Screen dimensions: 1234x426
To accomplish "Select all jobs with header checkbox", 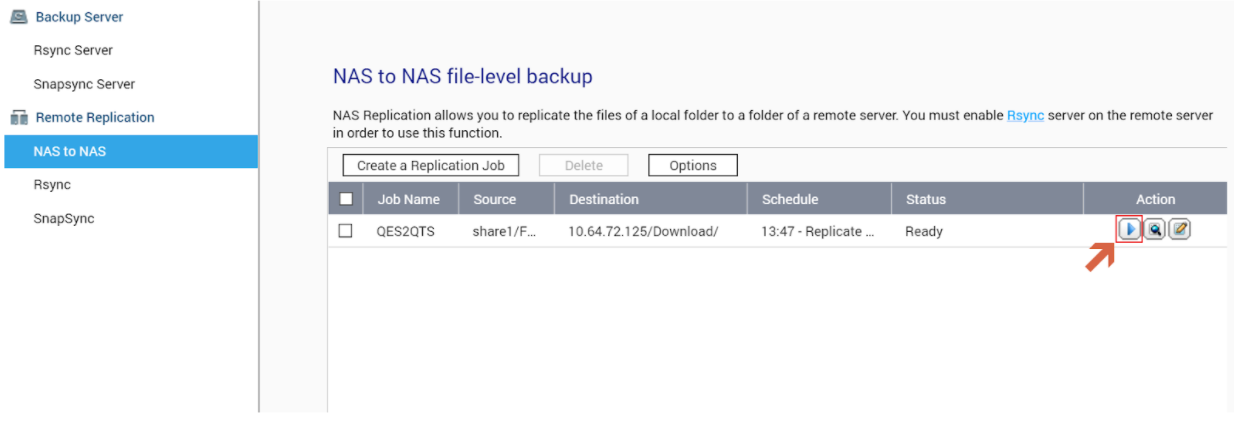I will point(346,199).
